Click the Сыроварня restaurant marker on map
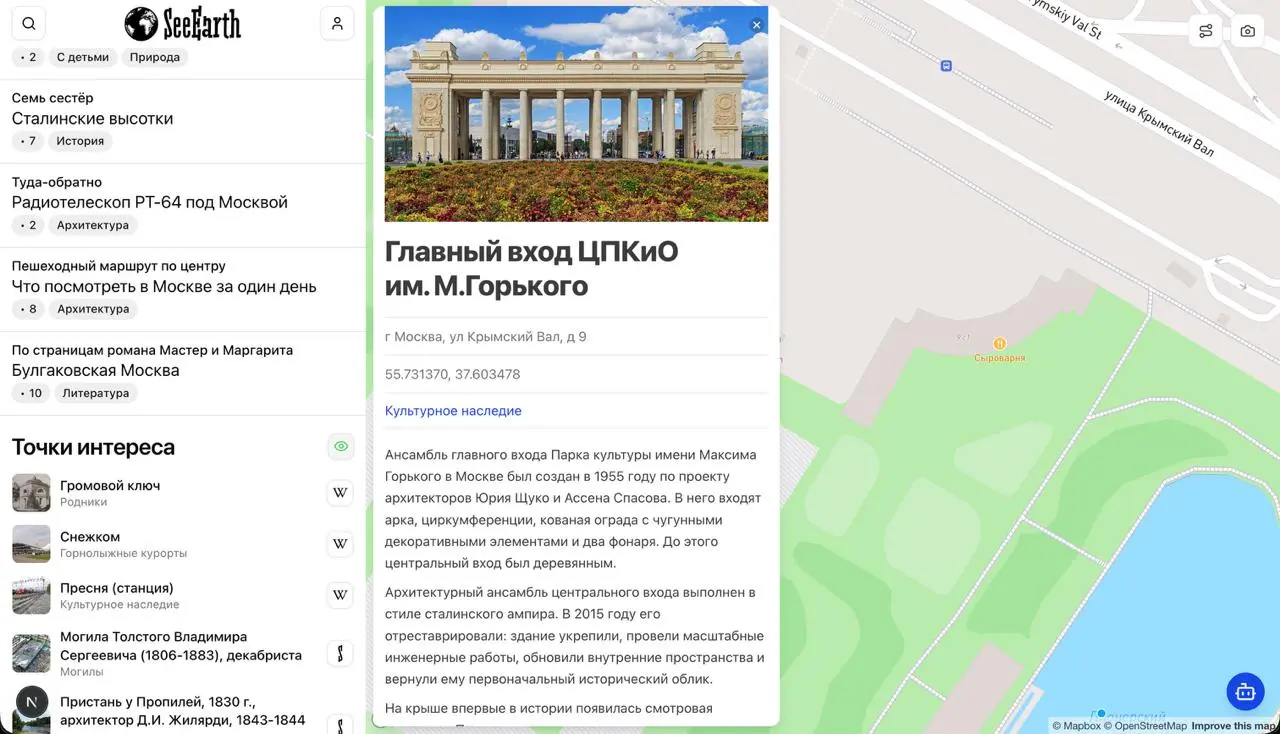 tap(999, 344)
